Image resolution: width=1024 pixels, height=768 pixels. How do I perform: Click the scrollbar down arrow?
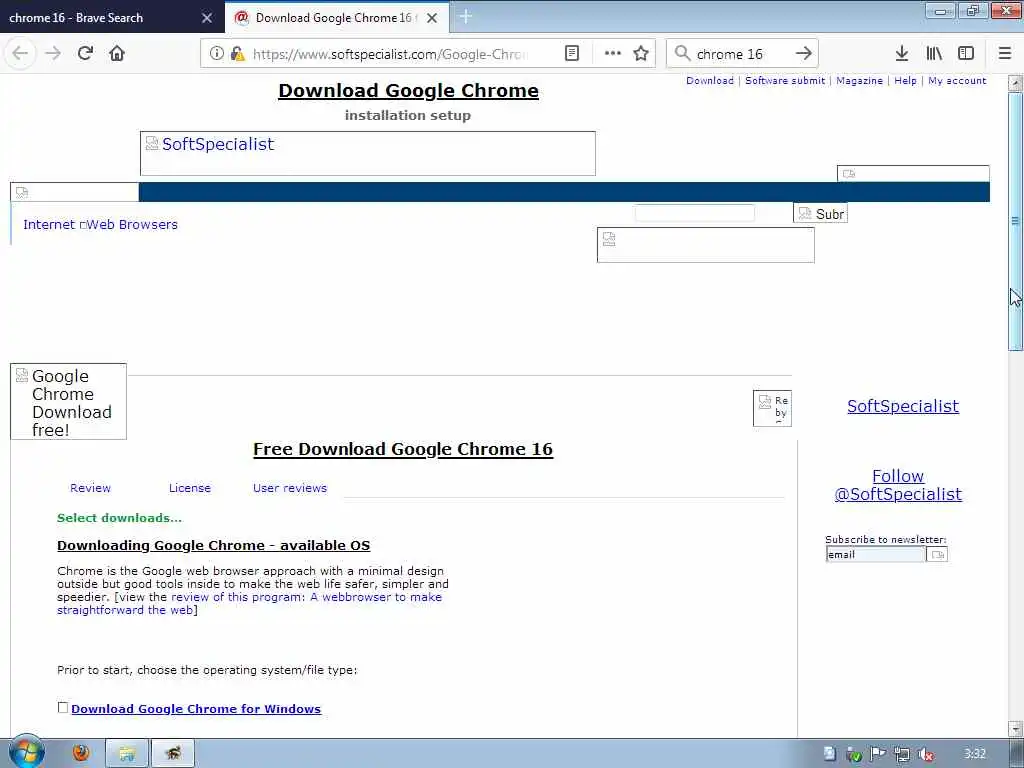tap(1015, 728)
